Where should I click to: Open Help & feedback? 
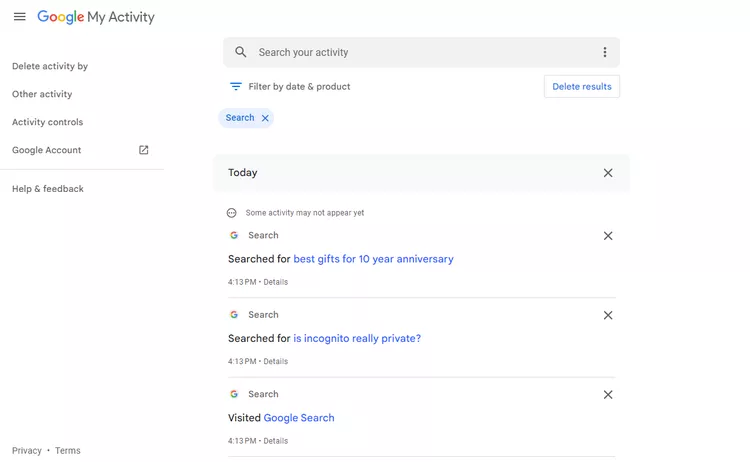click(x=48, y=189)
